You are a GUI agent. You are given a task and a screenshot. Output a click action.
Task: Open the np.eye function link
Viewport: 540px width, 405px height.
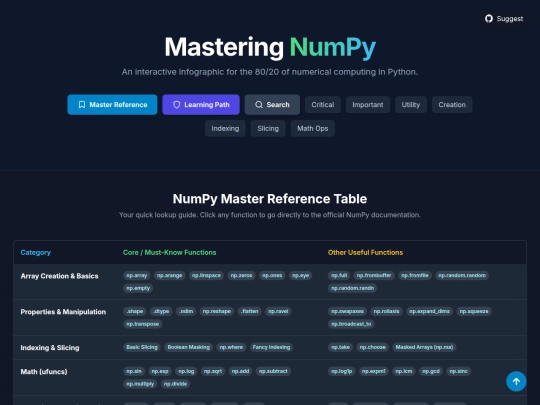pos(300,276)
